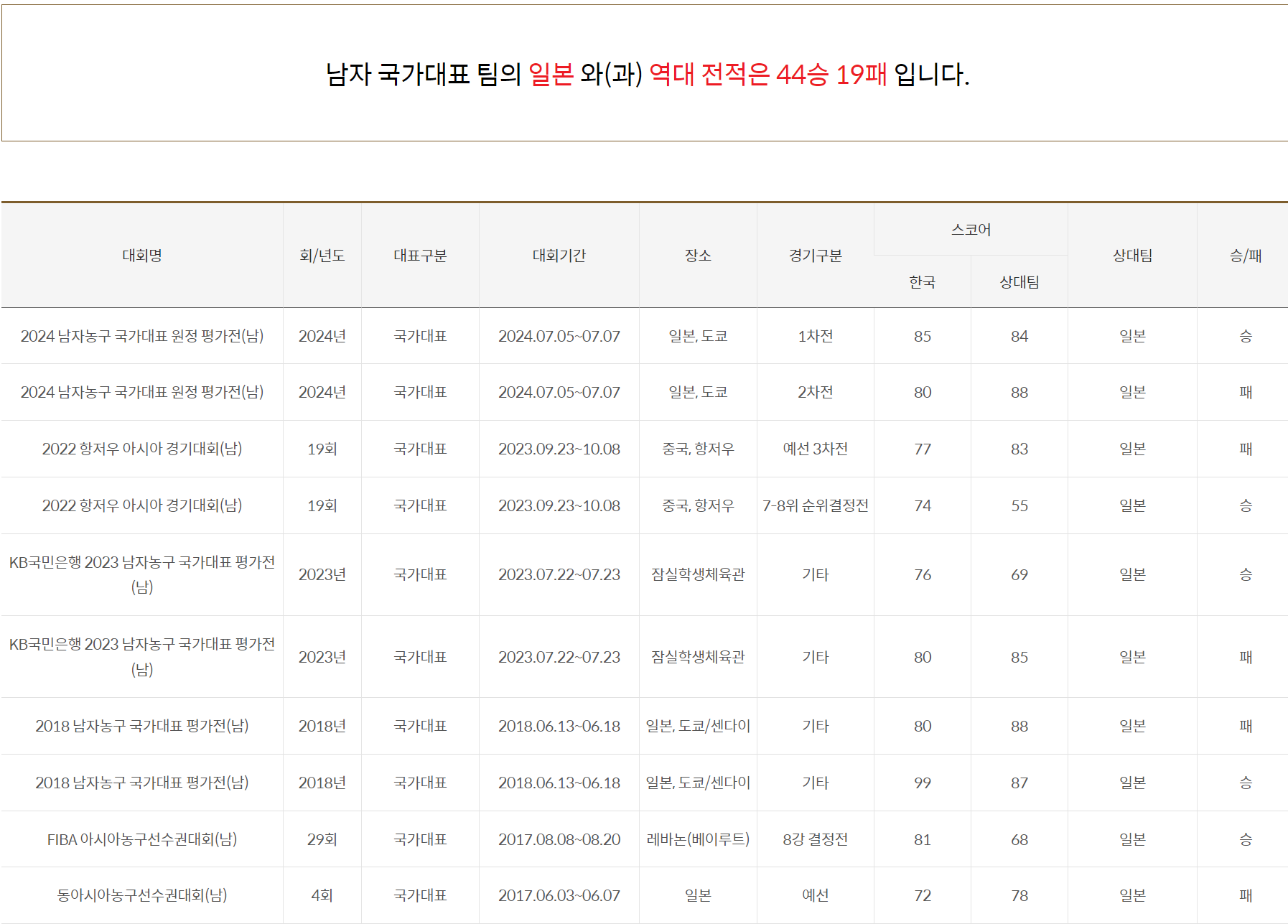The height and width of the screenshot is (924, 1288).
Task: Click the 레바논(베이루트) venue cell
Action: pos(698,839)
